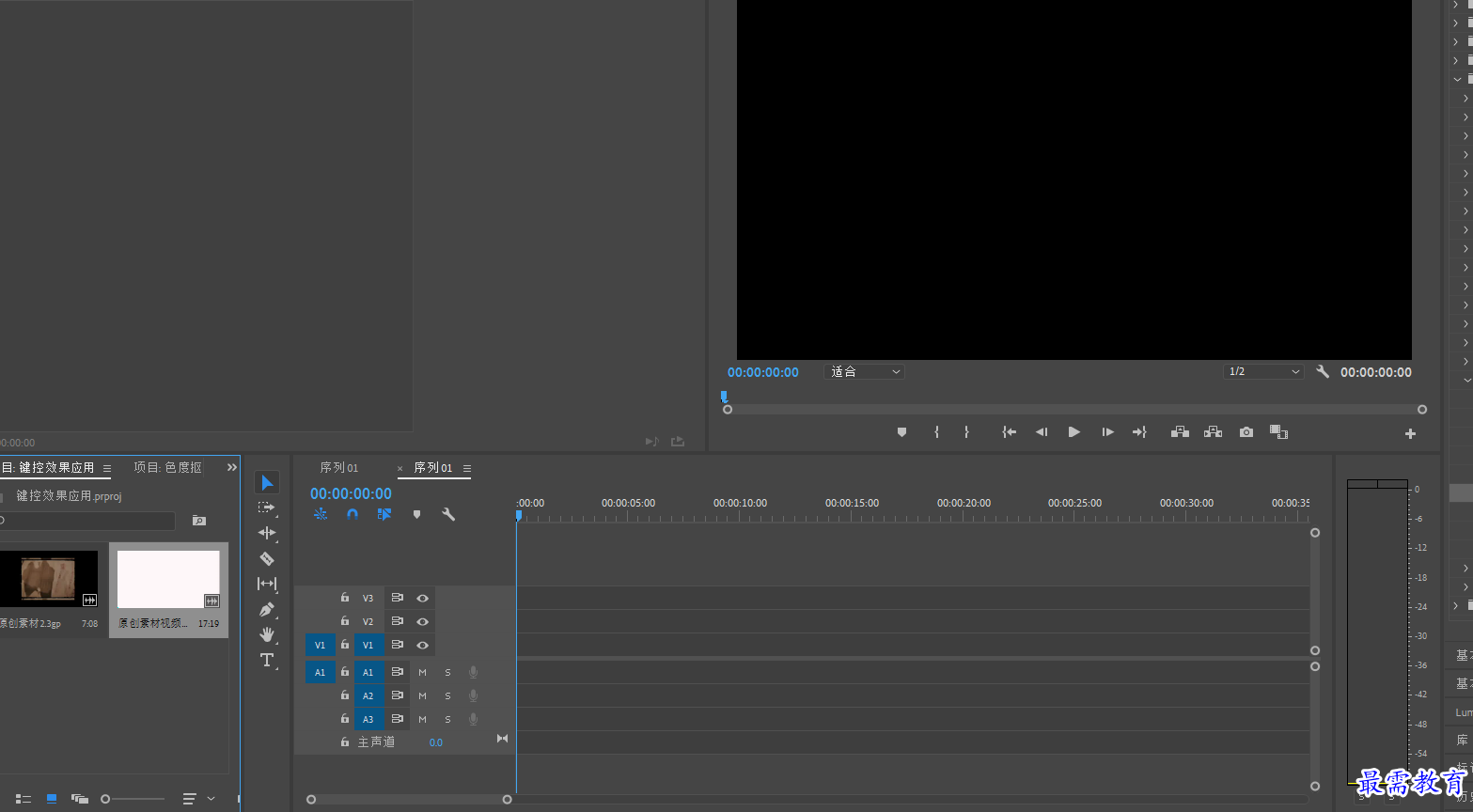This screenshot has width=1473, height=812.
Task: Add marker in timeline panel
Action: [x=416, y=514]
